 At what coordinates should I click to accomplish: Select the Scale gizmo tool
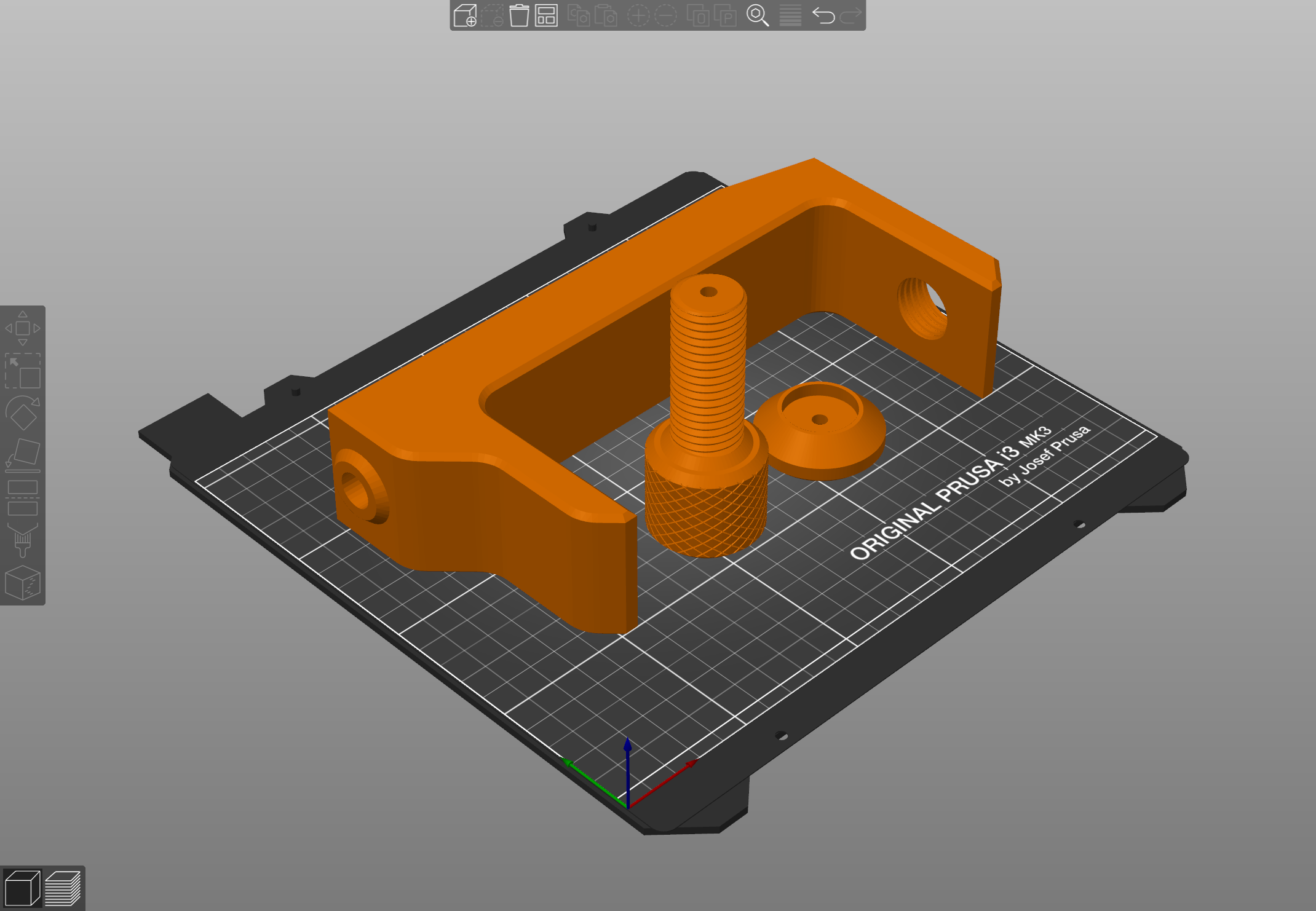pos(23,371)
